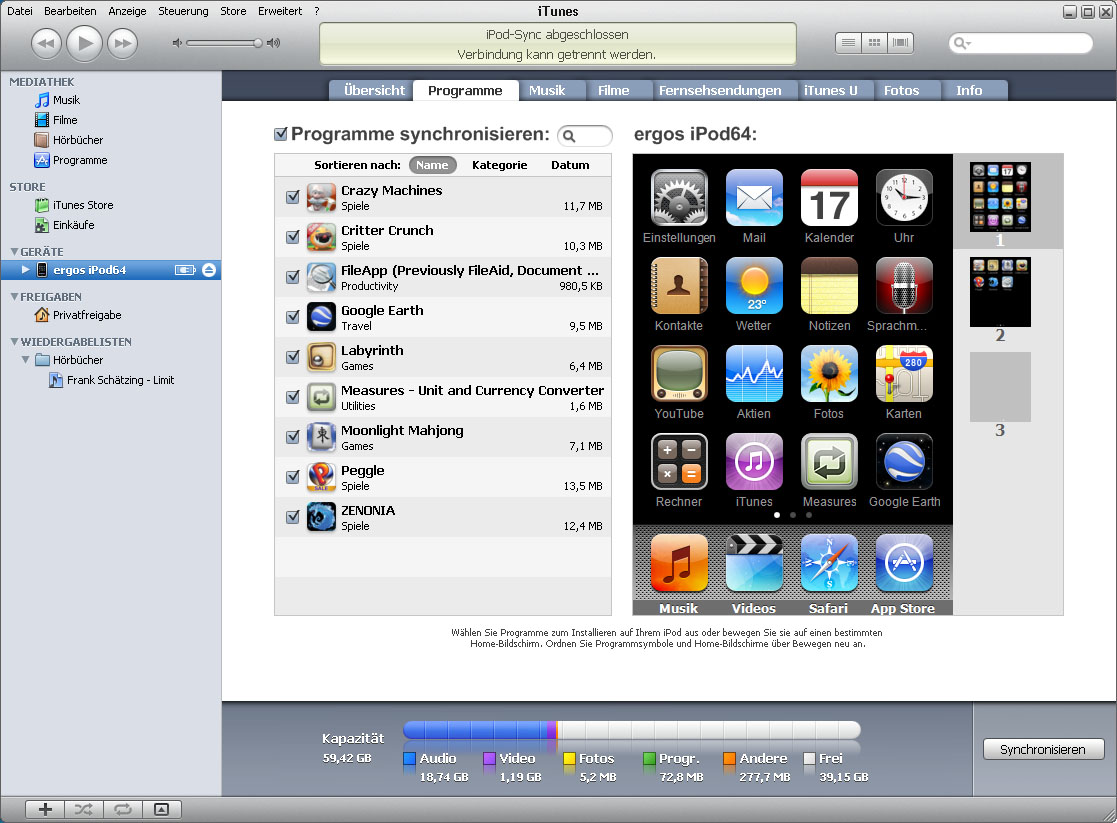The width and height of the screenshot is (1117, 823).
Task: Uncheck Crazy Machines app
Action: [292, 197]
